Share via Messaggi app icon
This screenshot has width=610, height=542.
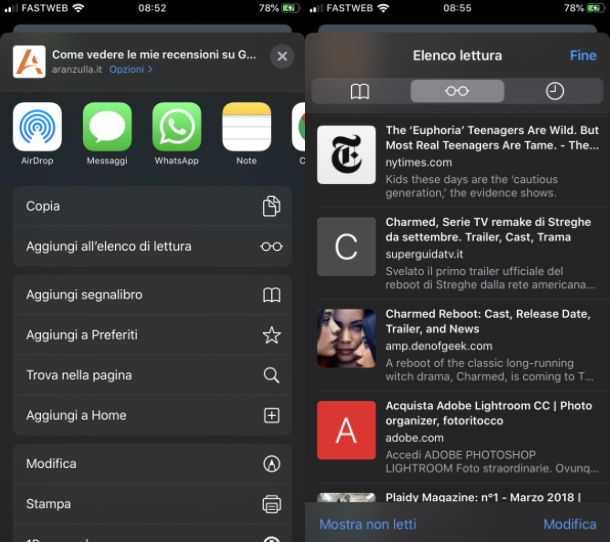(107, 126)
